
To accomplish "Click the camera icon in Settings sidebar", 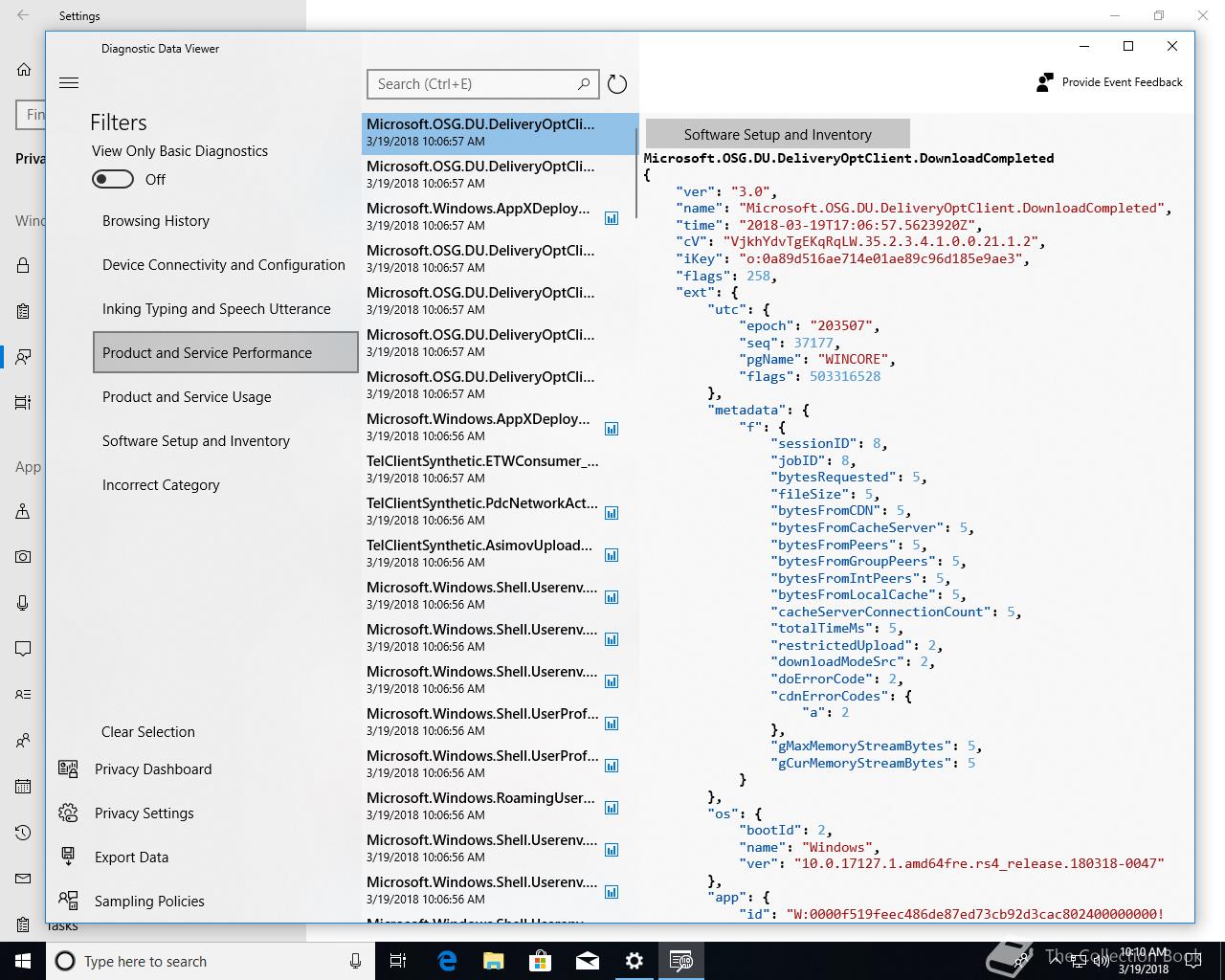I will (x=23, y=556).
